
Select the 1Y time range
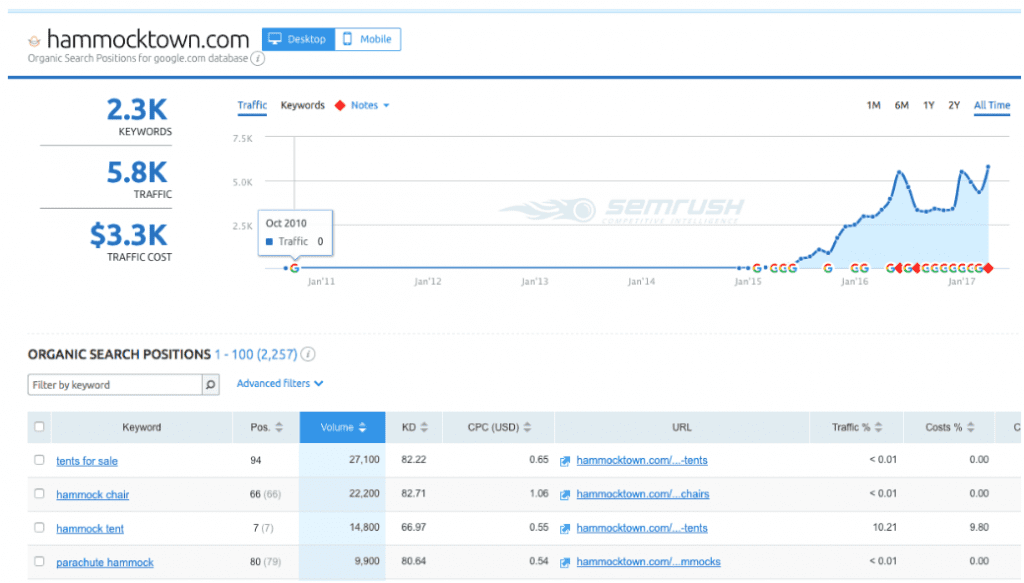pyautogui.click(x=927, y=104)
